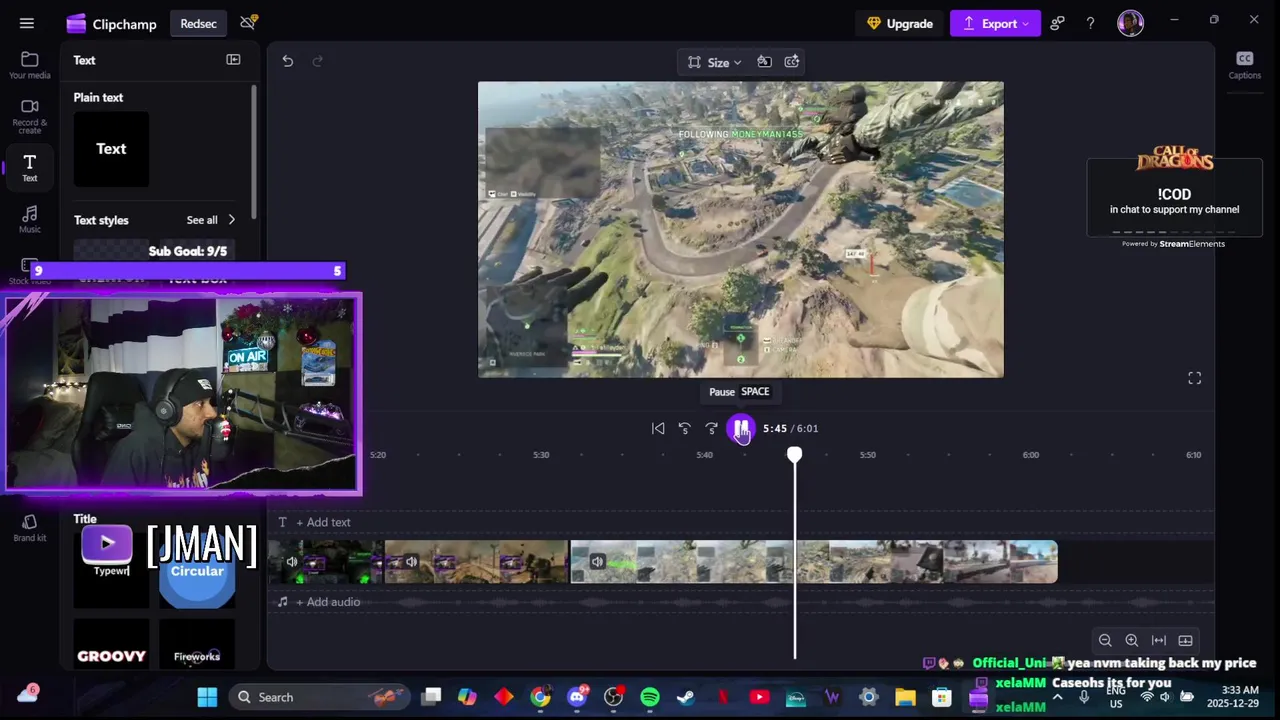This screenshot has height=720, width=1280.
Task: Open the Export dropdown
Action: click(x=995, y=23)
